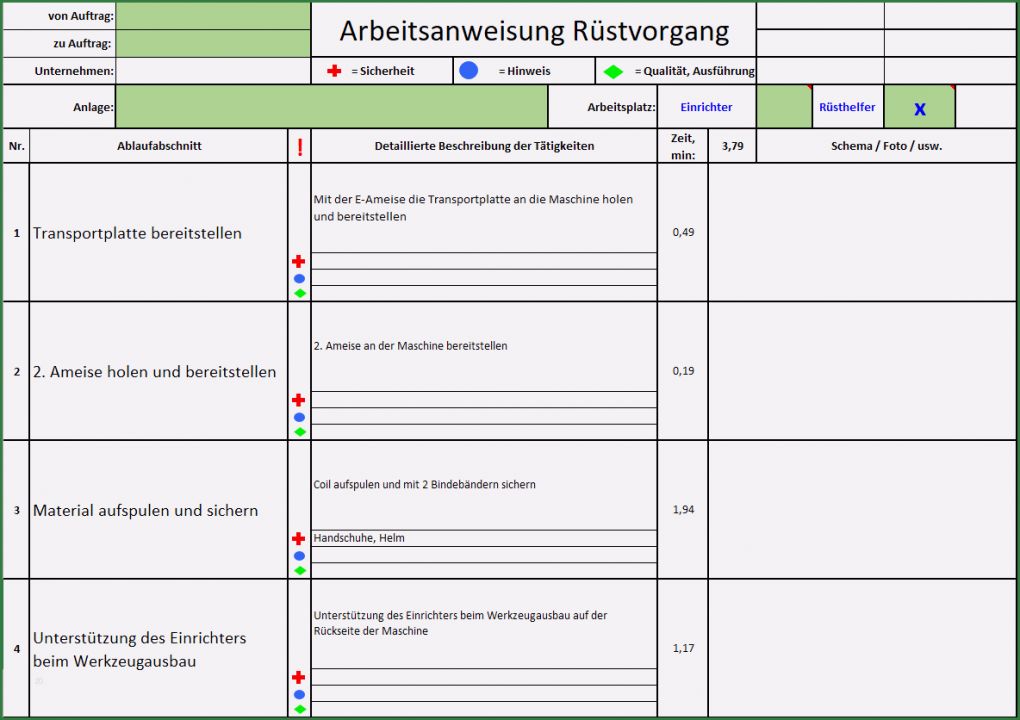1020x720 pixels.
Task: Click the red Sicherheit icon in row 1
Action: tap(298, 260)
